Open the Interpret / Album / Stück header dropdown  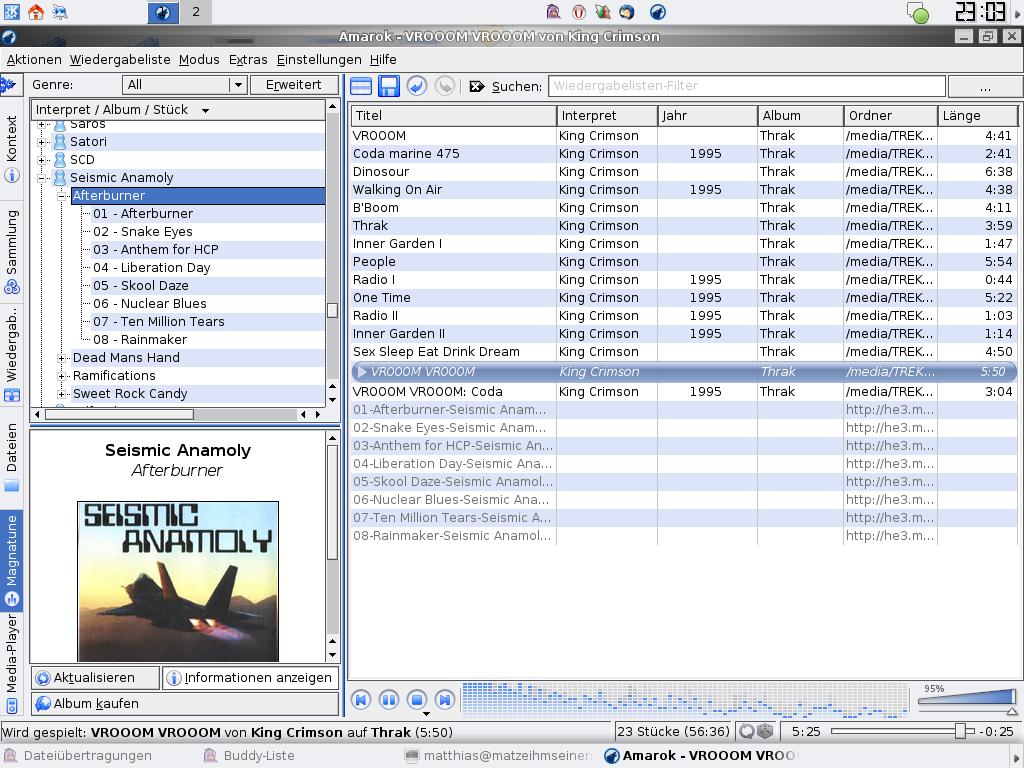[x=178, y=110]
